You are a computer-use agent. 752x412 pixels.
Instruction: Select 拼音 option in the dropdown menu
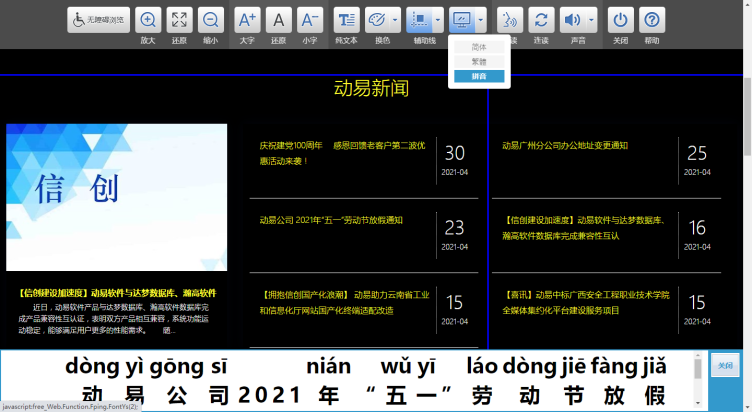[479, 76]
